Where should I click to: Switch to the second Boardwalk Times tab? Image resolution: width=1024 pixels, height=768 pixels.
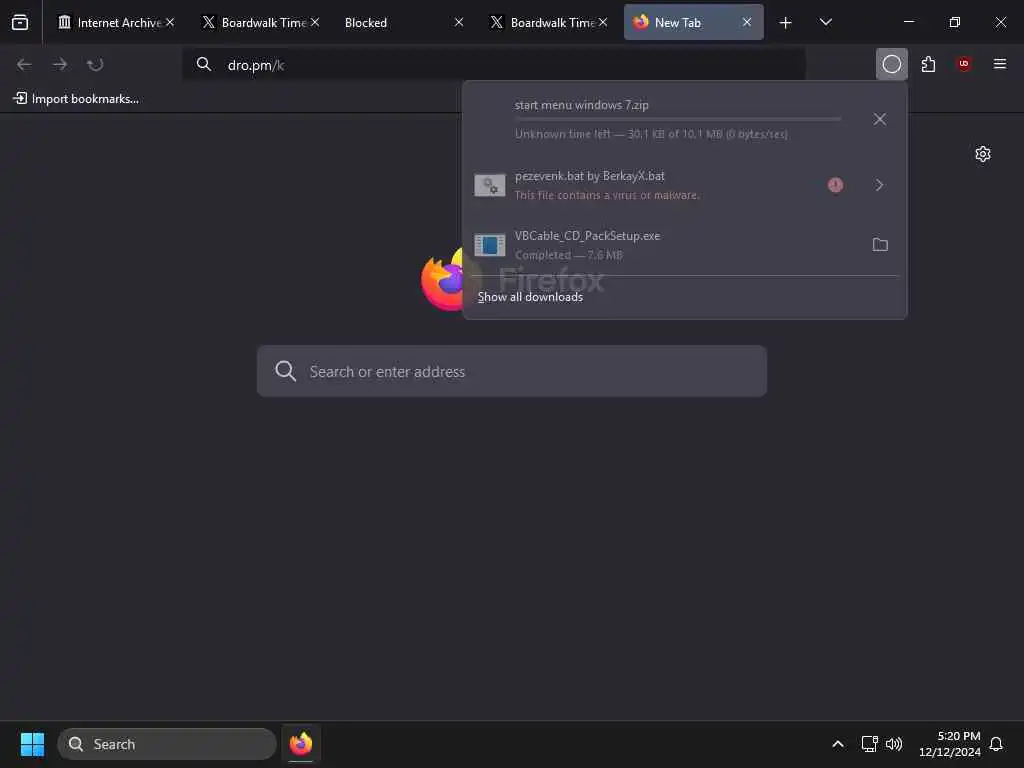(x=549, y=22)
